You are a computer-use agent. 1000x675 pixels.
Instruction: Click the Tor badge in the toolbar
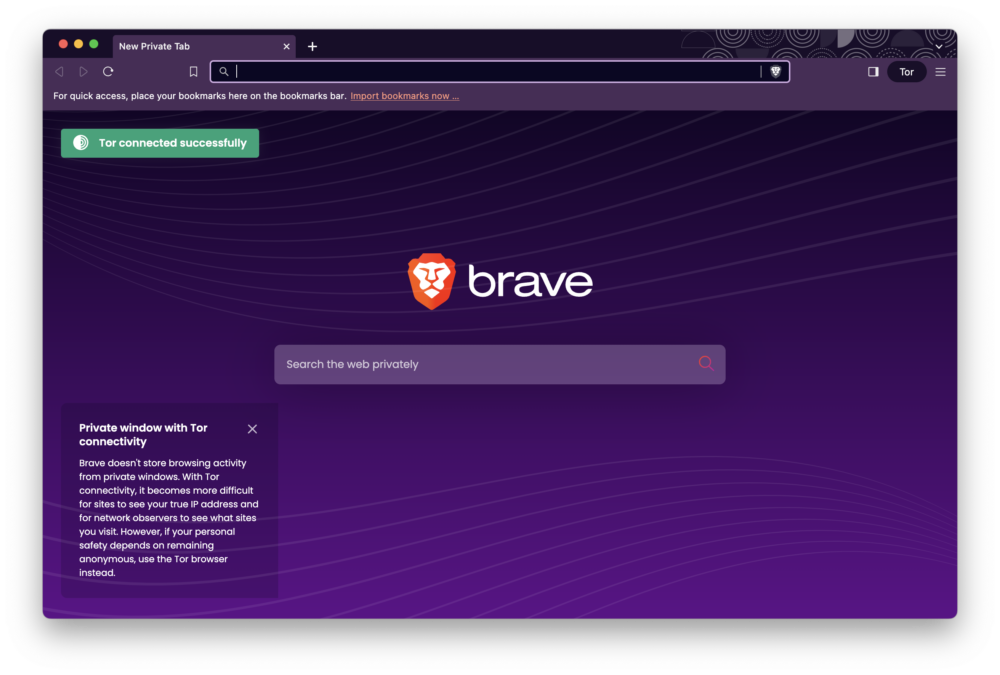906,71
